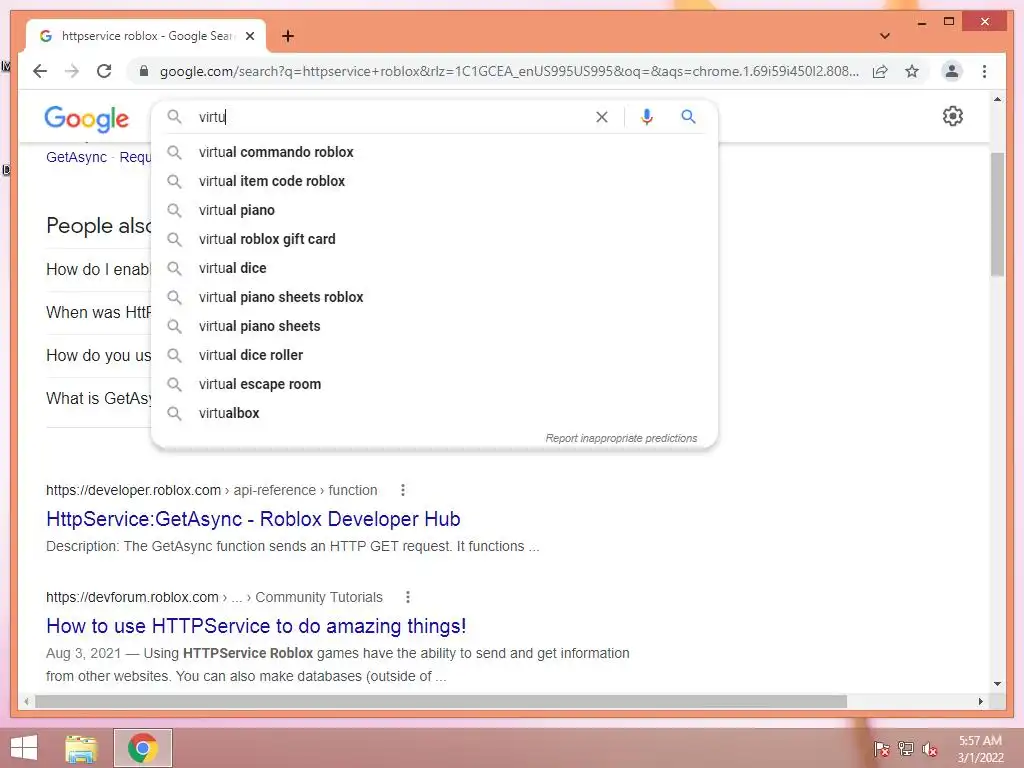1024x768 pixels.
Task: Click Report inappropriate predictions
Action: pos(621,438)
